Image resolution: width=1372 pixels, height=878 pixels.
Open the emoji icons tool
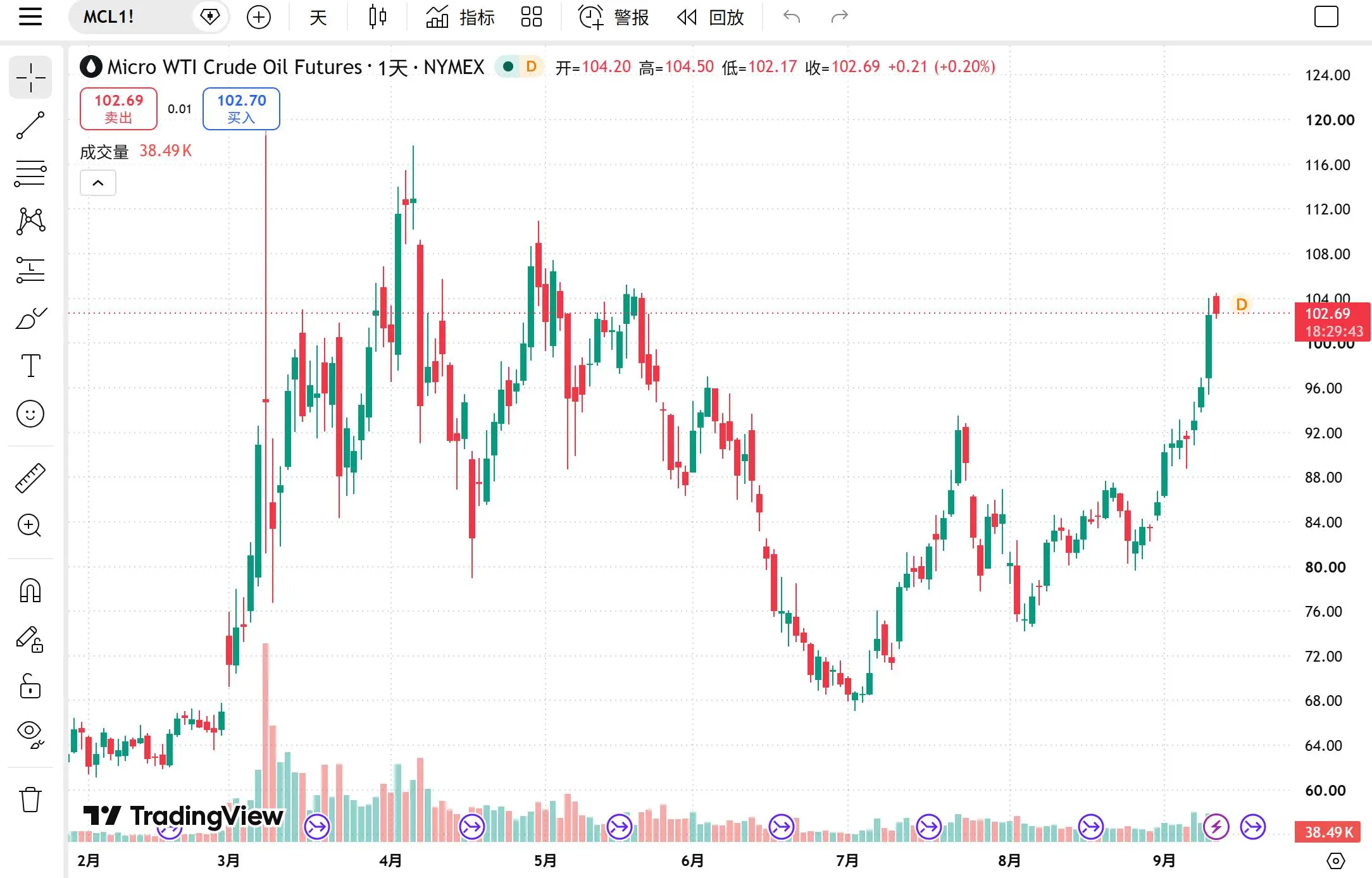tap(30, 414)
